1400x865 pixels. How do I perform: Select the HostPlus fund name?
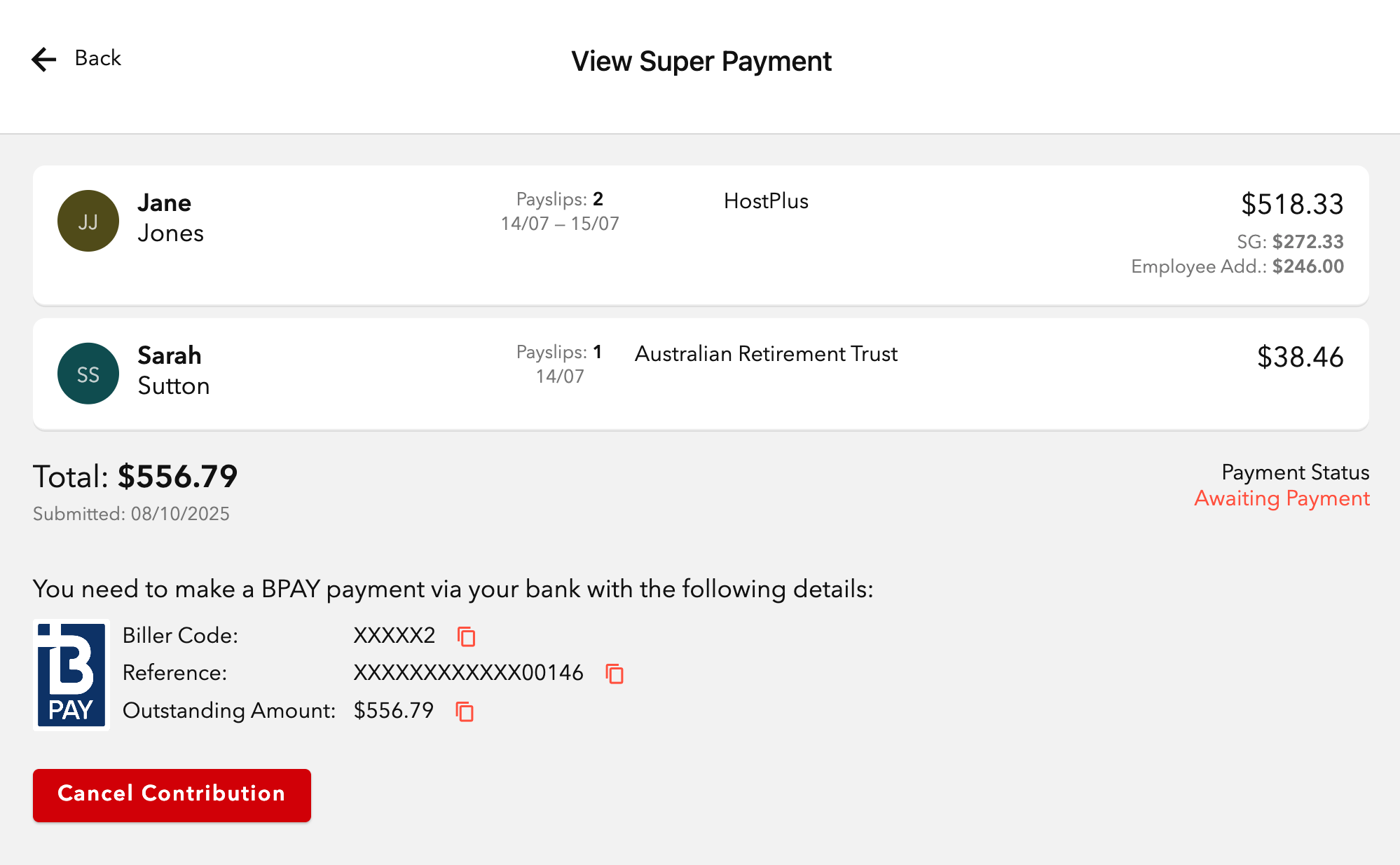[x=766, y=201]
